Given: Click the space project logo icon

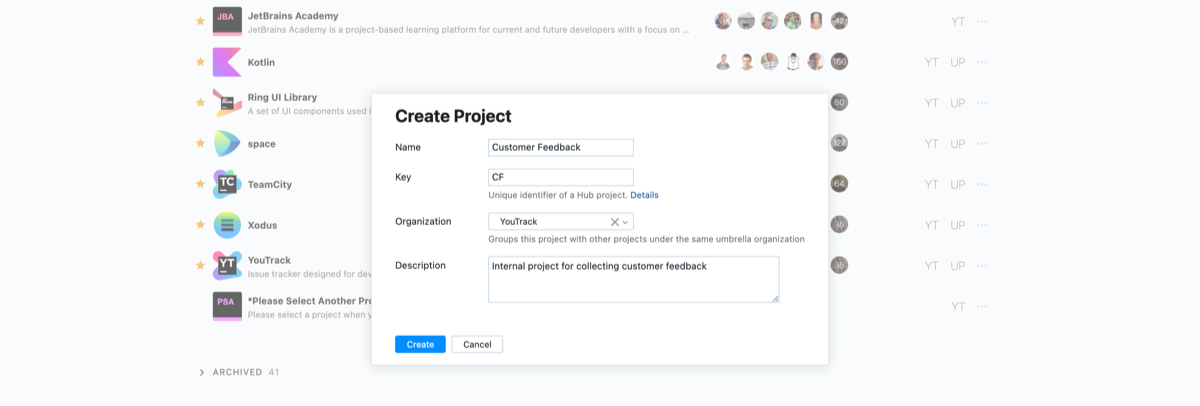Looking at the screenshot, I should tap(227, 143).
